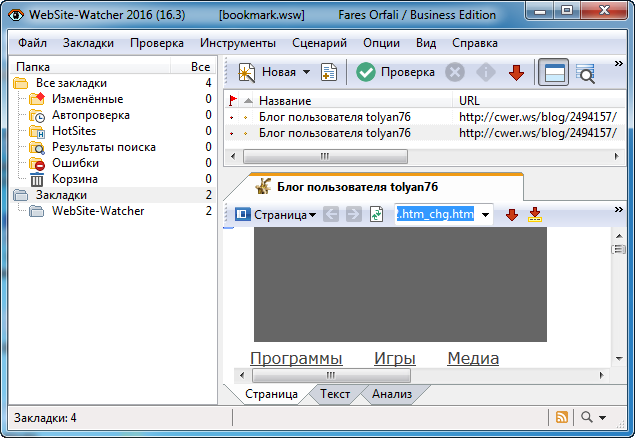Click the red flag column header

pyautogui.click(x=233, y=101)
